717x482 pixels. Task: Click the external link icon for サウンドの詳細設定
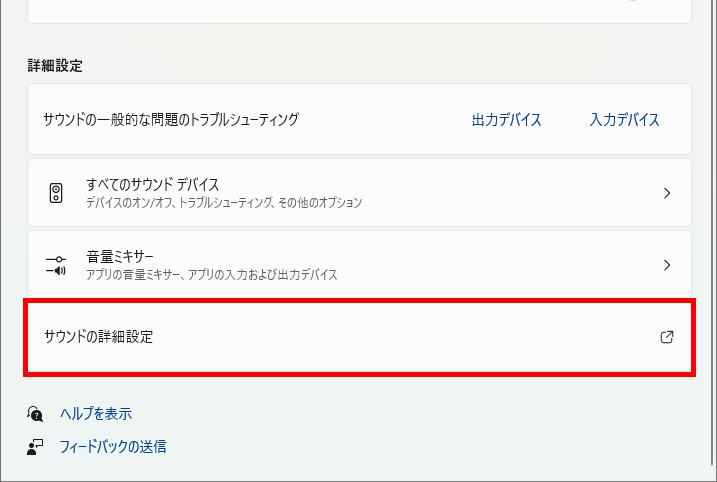pos(667,337)
